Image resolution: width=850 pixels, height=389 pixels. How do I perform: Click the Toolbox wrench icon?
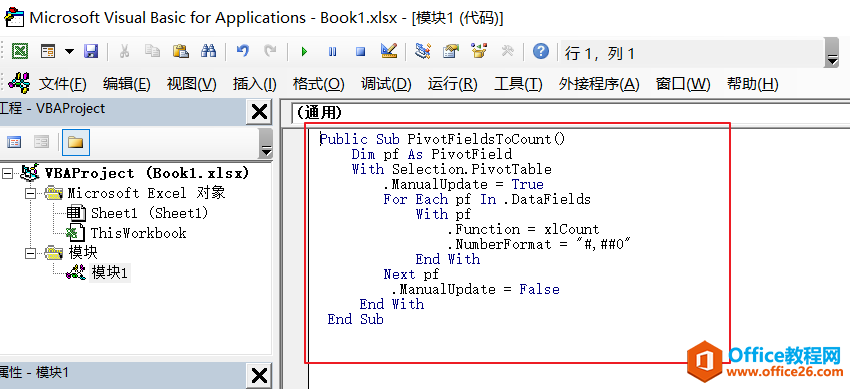507,51
